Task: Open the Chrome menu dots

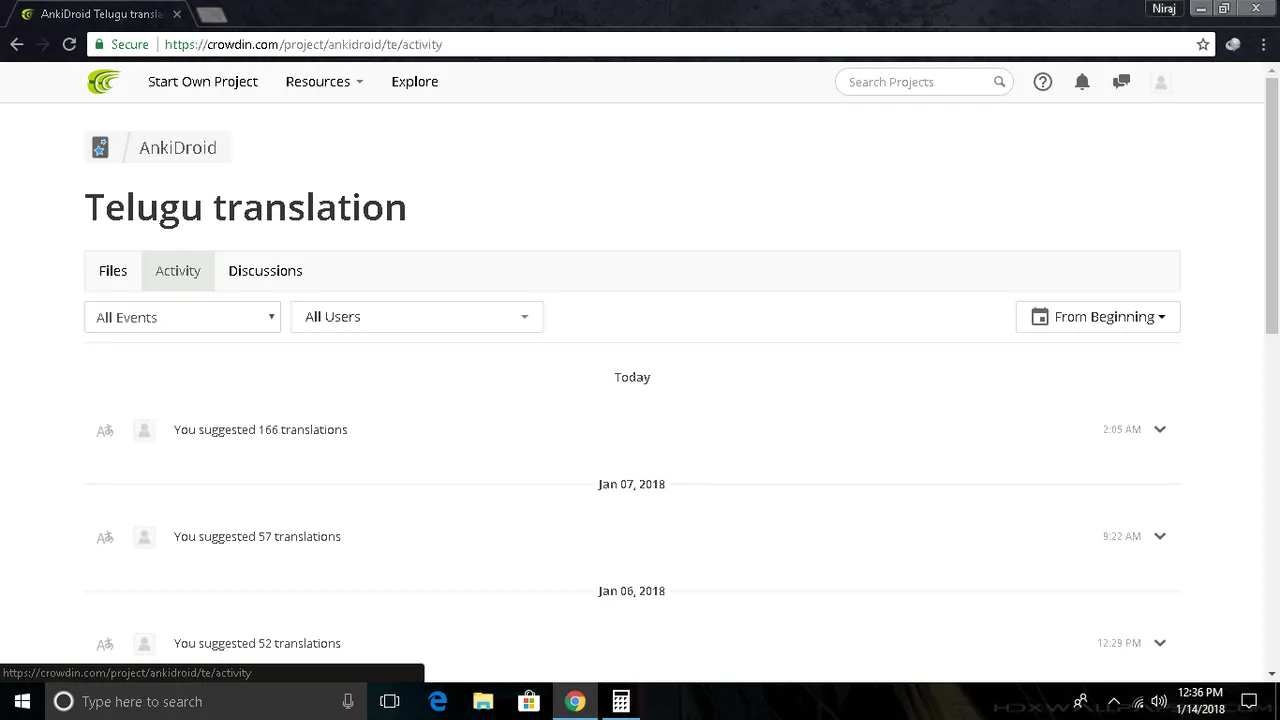Action: pos(1262,44)
